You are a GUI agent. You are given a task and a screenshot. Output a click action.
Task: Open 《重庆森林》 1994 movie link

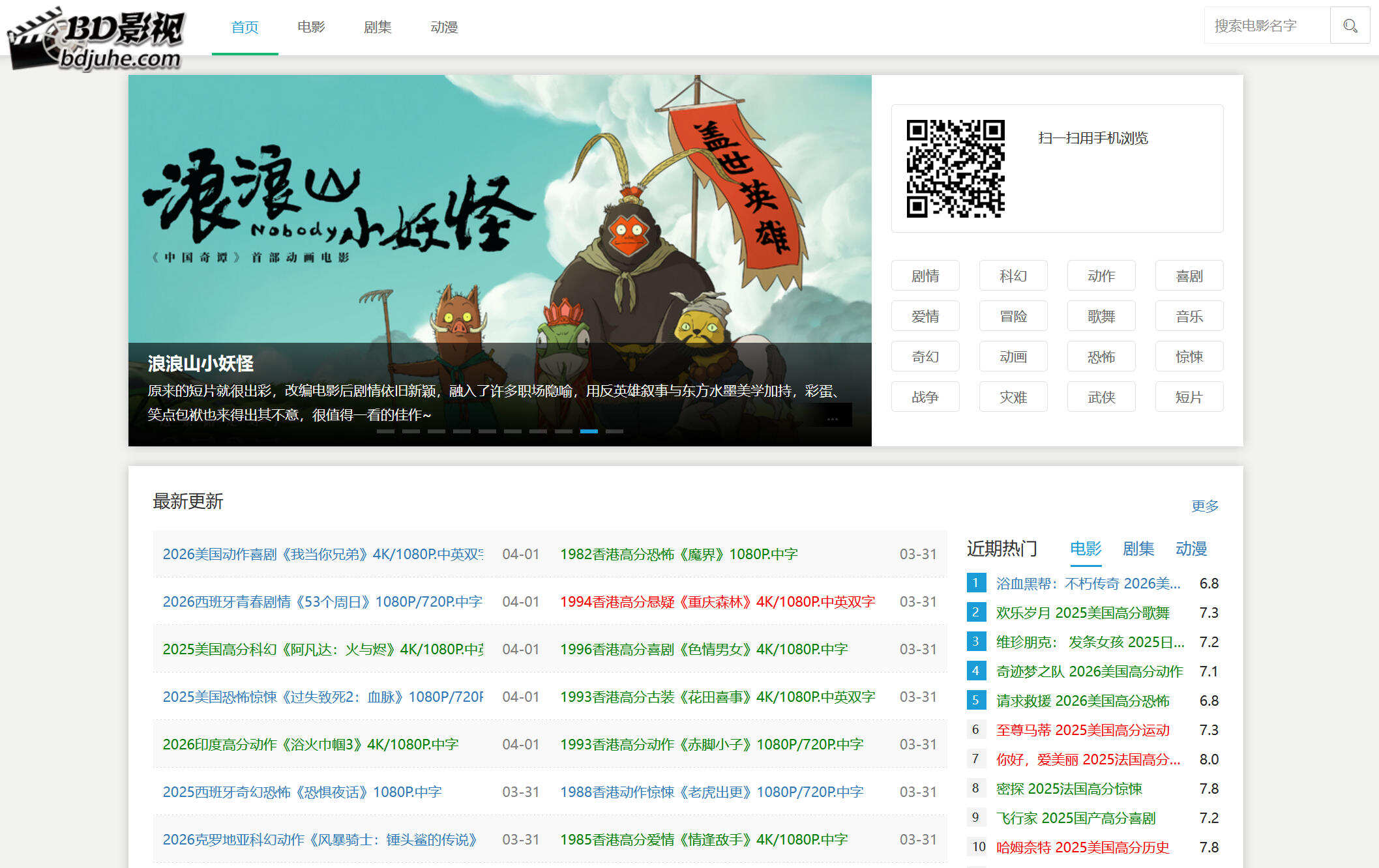click(717, 601)
